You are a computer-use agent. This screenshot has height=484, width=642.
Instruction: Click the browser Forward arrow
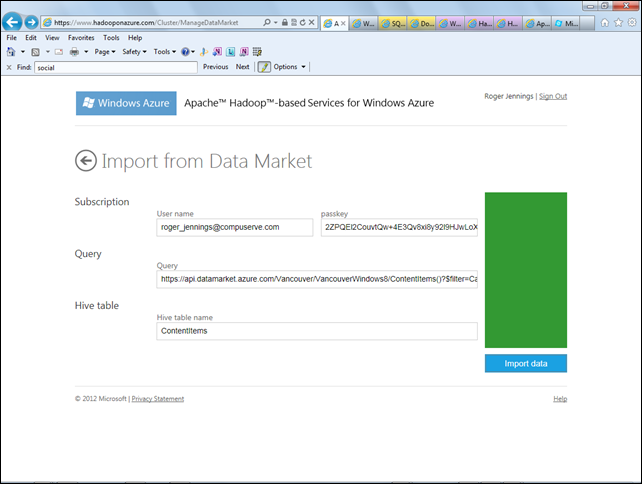[31, 22]
